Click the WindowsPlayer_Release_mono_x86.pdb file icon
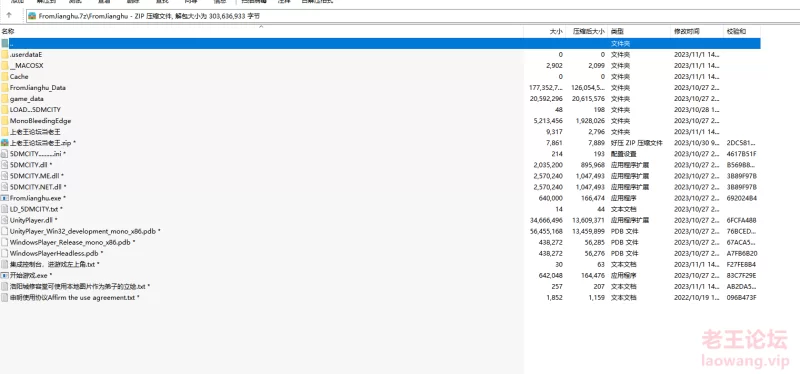 [5, 242]
